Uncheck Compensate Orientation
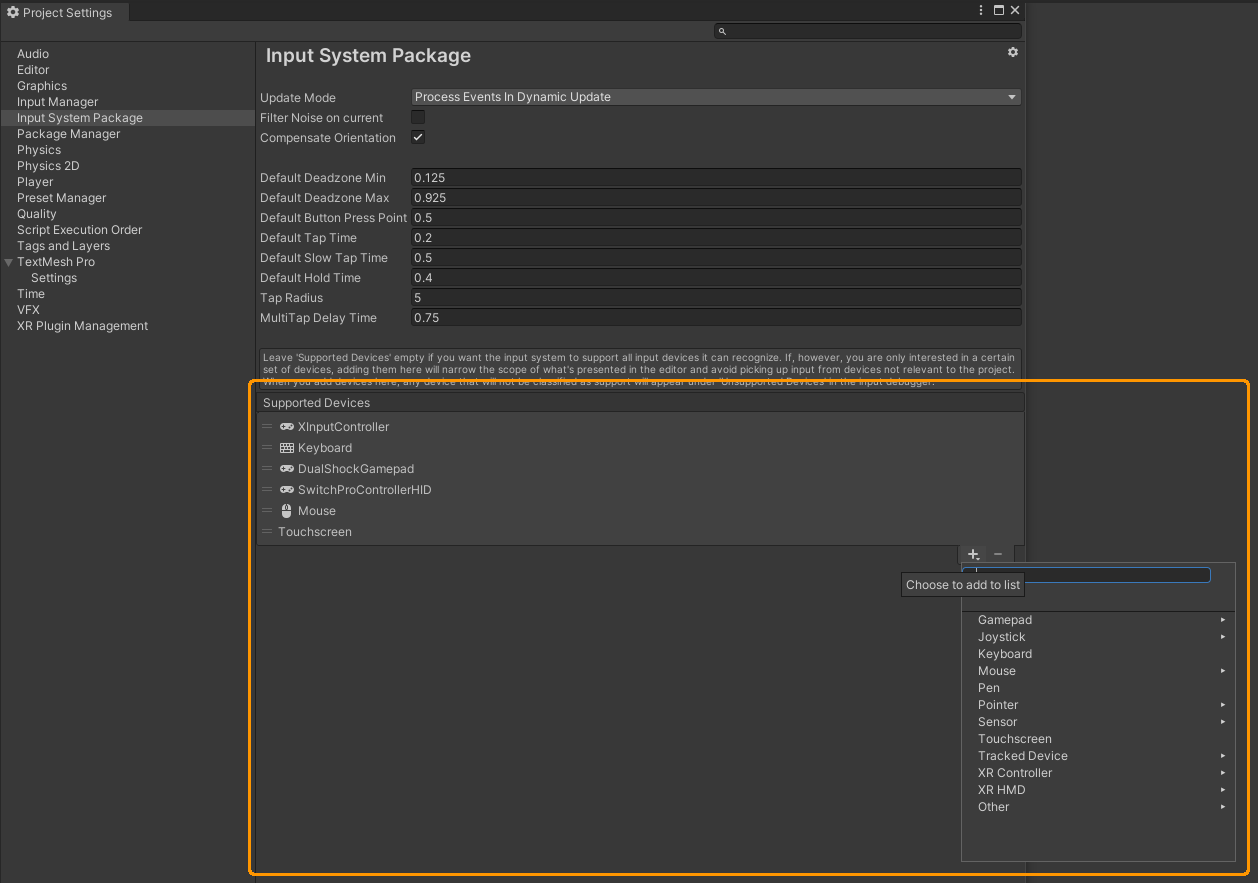 coord(417,137)
